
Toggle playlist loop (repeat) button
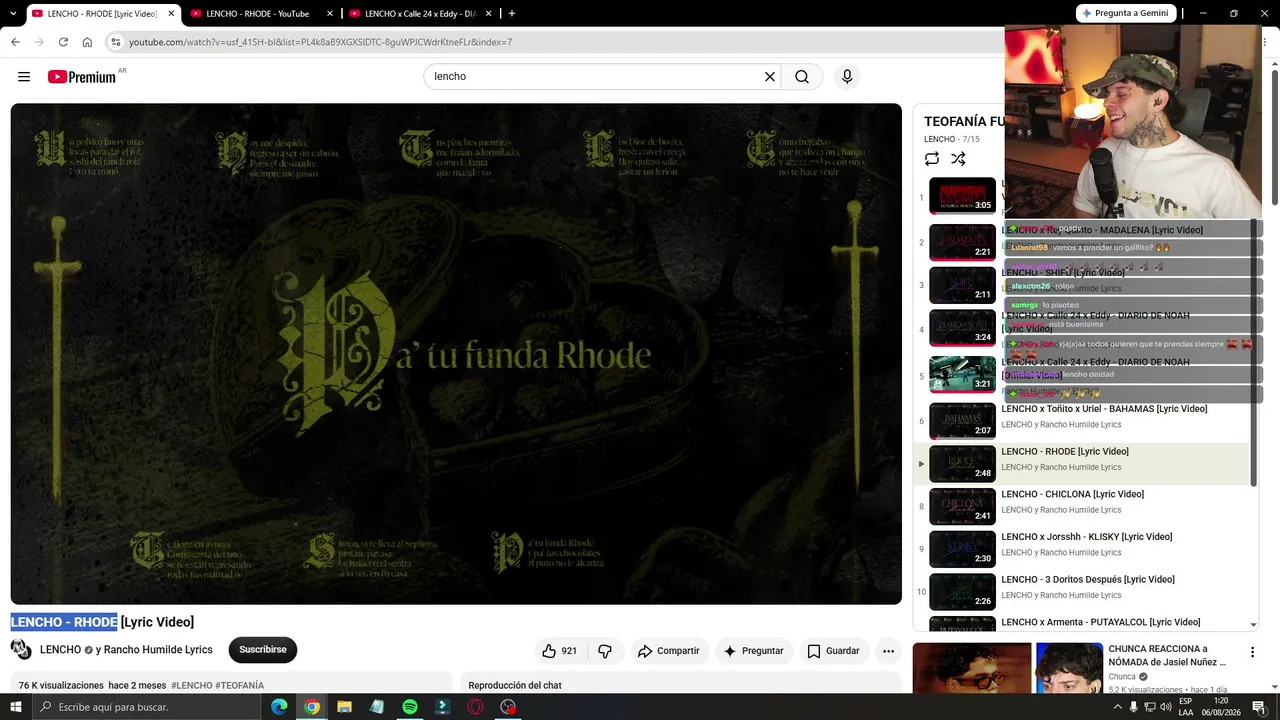click(x=932, y=159)
